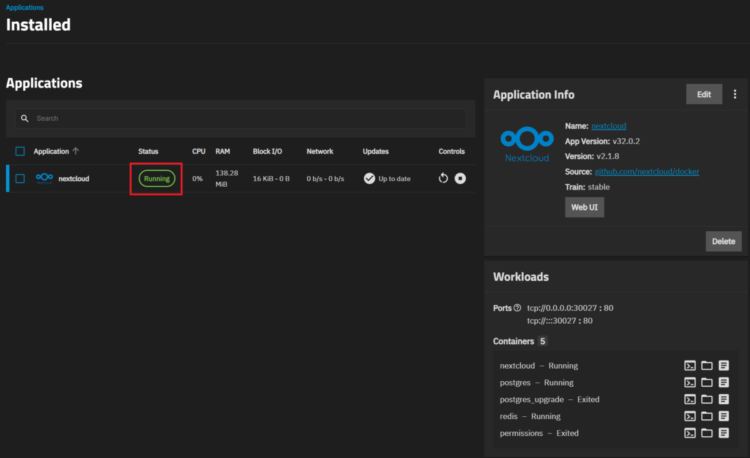View logs for postgres_upgrade container
This screenshot has width=750, height=458.
724,399
